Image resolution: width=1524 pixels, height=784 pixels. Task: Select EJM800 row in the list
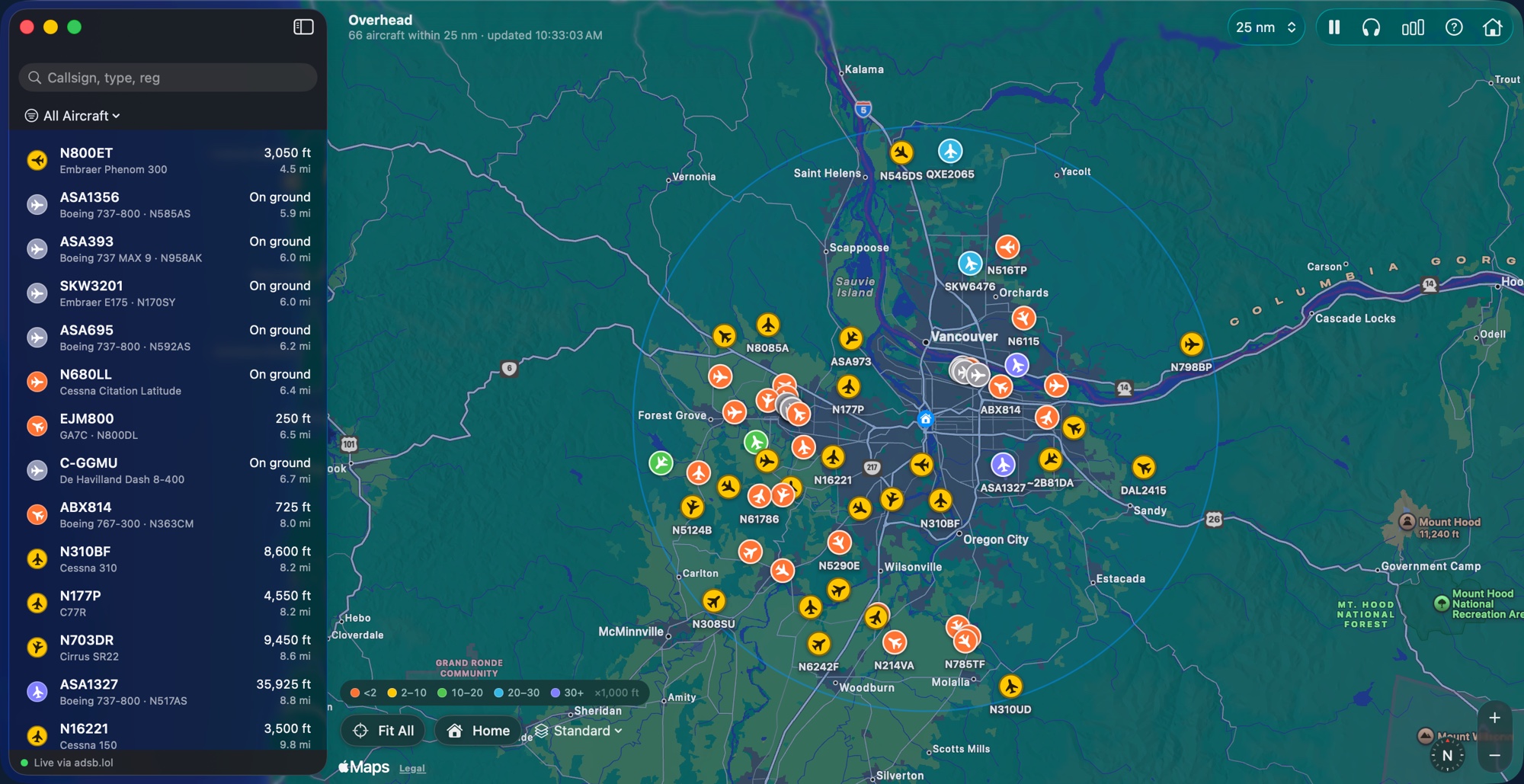point(168,426)
